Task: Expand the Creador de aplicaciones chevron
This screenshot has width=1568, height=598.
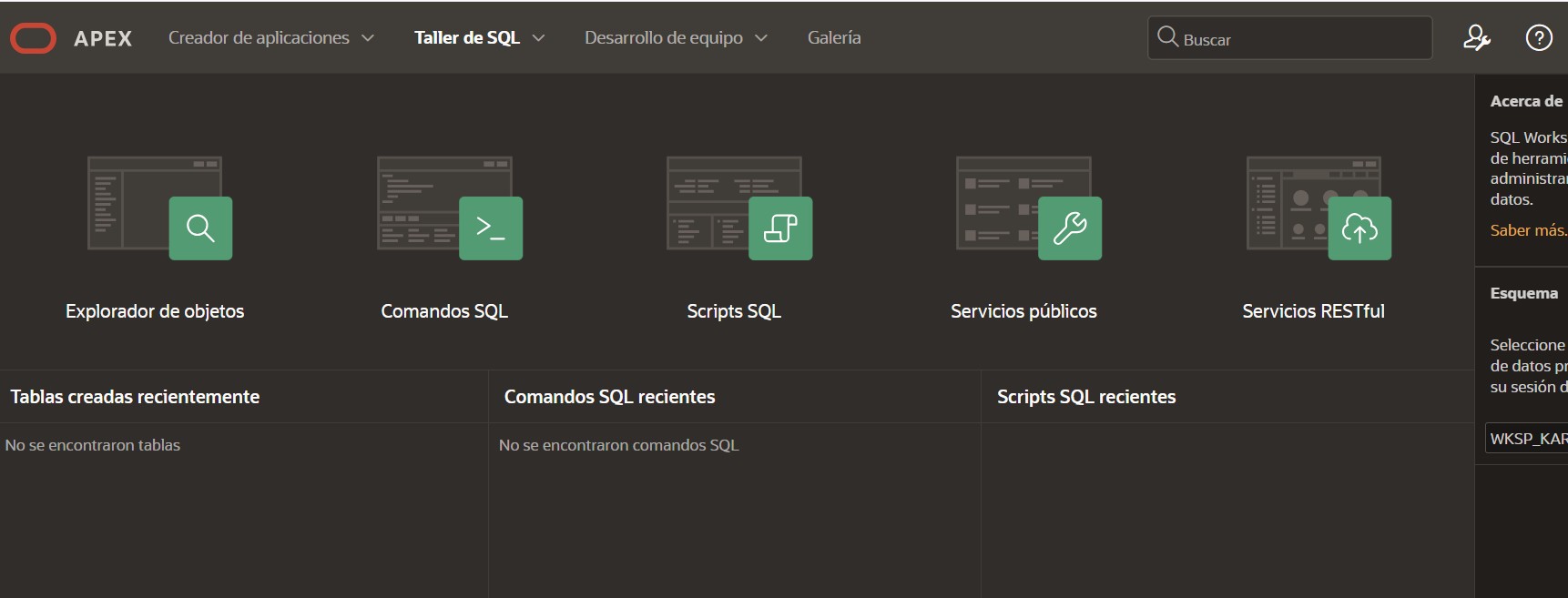Action: click(368, 38)
